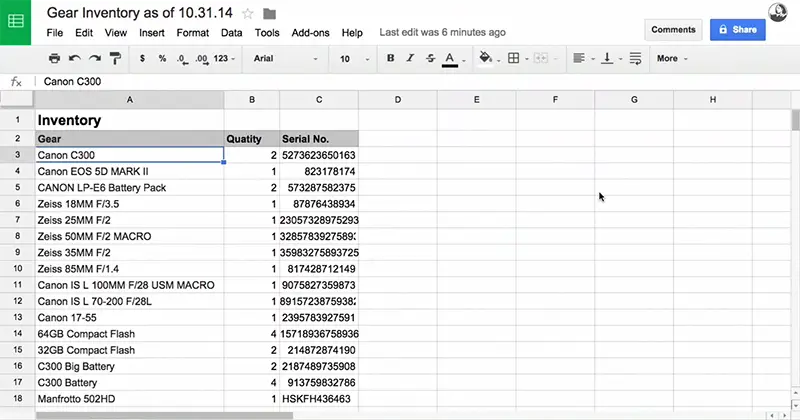800x420 pixels.
Task: Toggle italic formatting
Action: (x=410, y=58)
